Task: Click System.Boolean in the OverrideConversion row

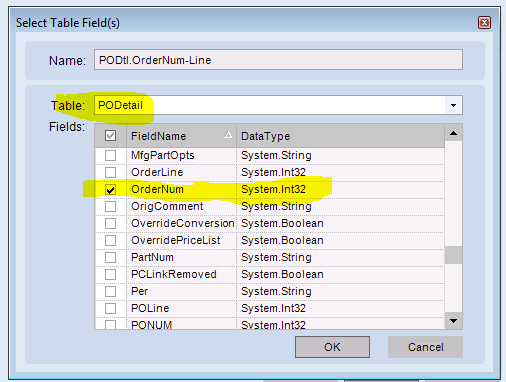Action: click(282, 223)
